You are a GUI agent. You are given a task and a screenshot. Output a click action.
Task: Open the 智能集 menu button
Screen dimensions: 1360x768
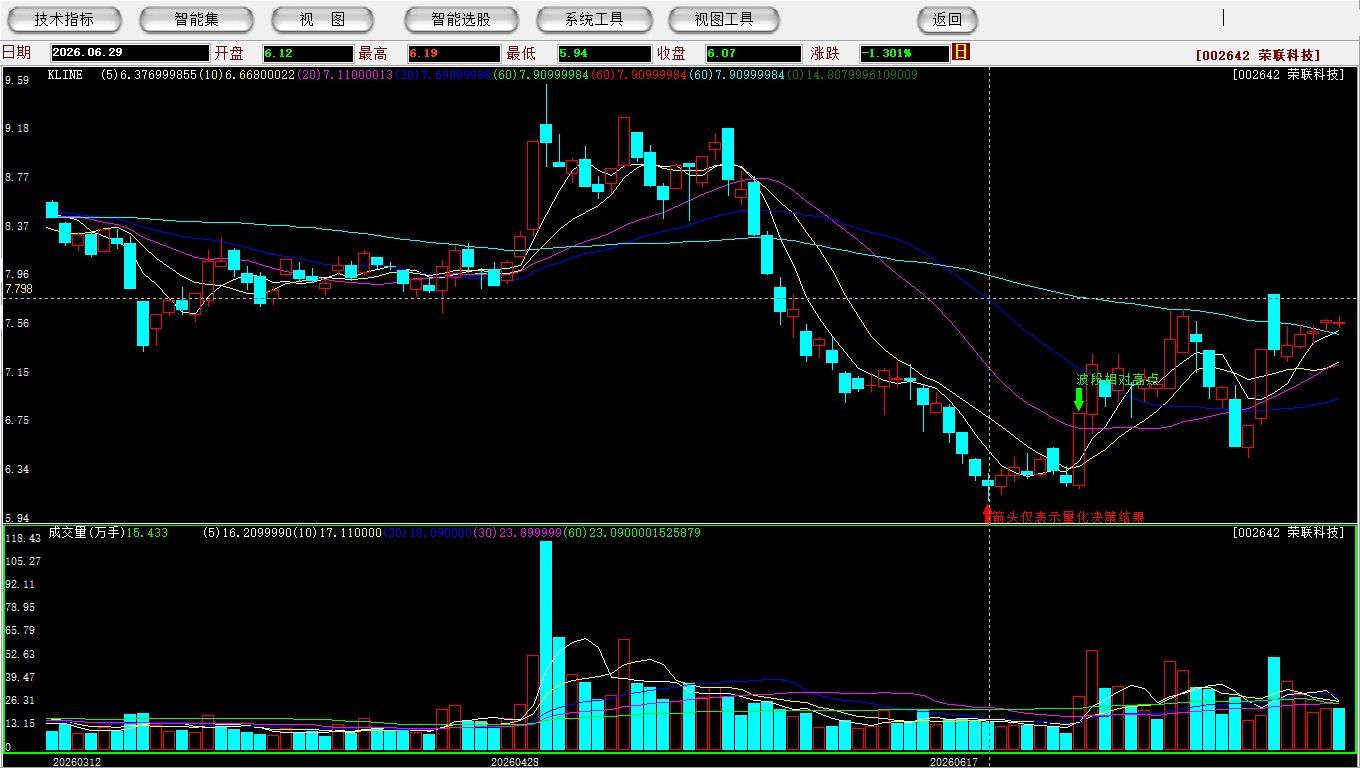pyautogui.click(x=196, y=19)
